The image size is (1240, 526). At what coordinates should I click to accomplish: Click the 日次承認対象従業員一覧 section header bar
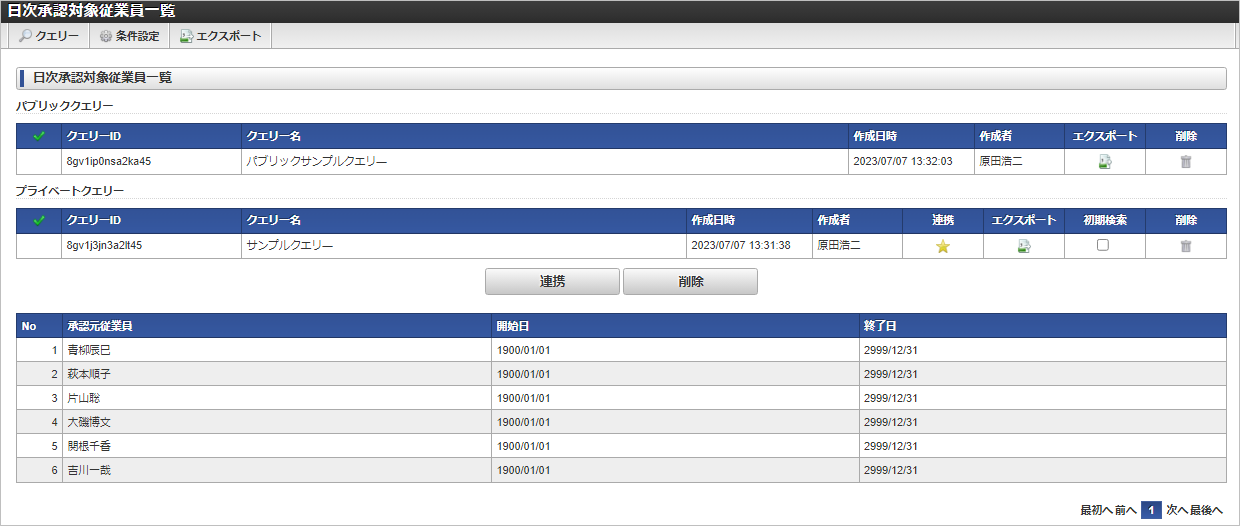pos(621,78)
